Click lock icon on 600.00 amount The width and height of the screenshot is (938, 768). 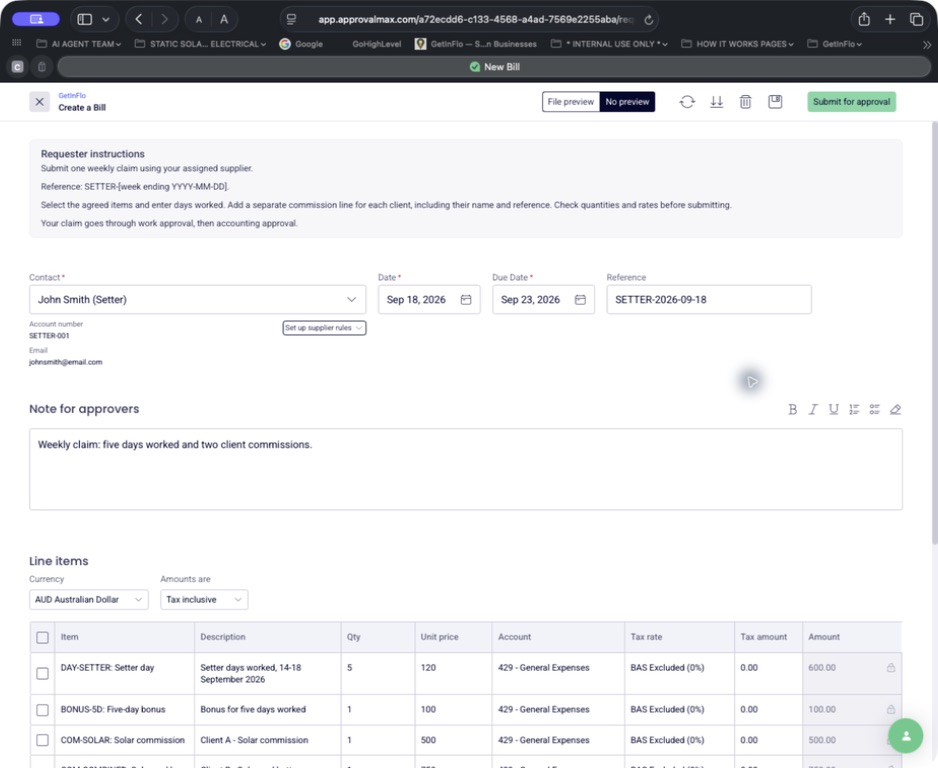tap(891, 668)
